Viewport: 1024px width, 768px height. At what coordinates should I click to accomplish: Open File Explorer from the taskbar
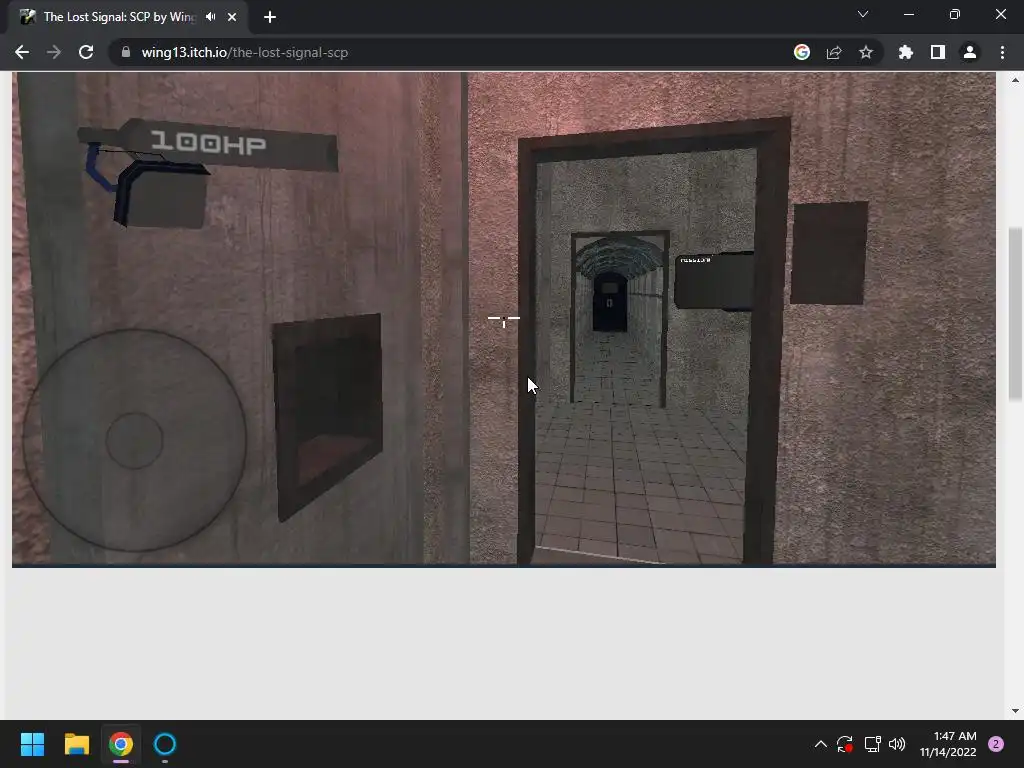[x=76, y=744]
